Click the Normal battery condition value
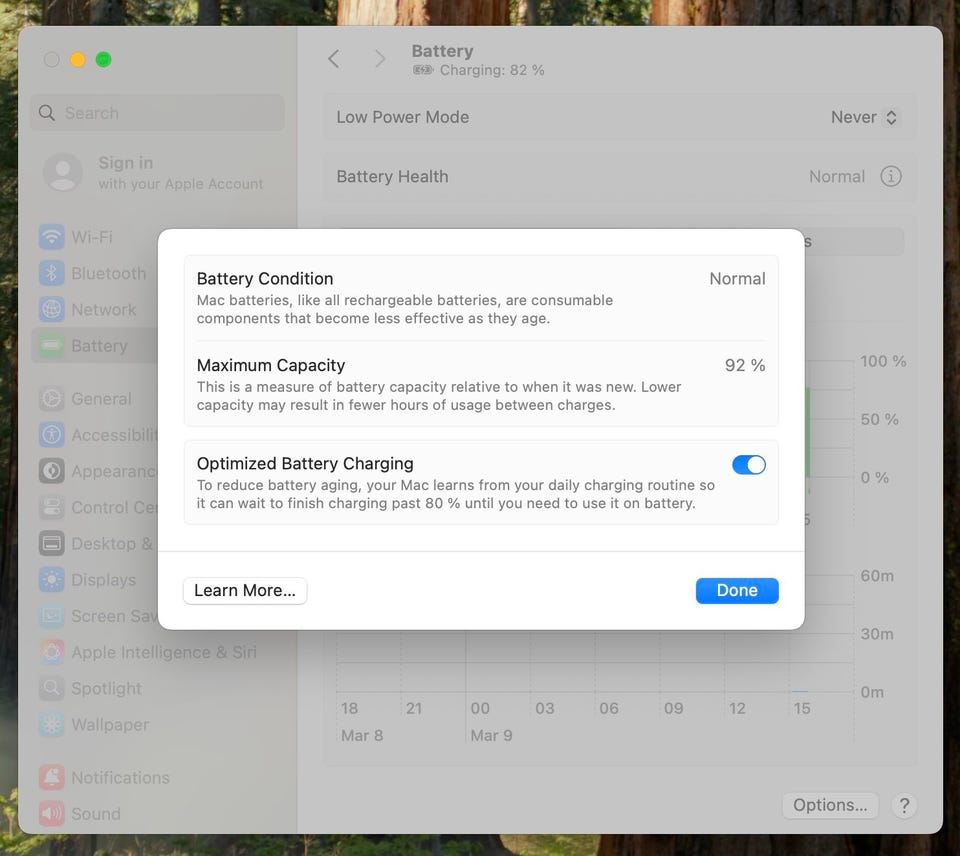960x856 pixels. pos(737,279)
